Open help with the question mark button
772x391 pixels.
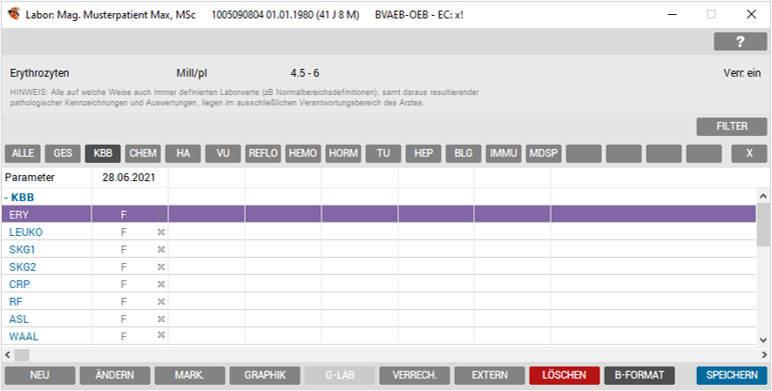pyautogui.click(x=740, y=42)
